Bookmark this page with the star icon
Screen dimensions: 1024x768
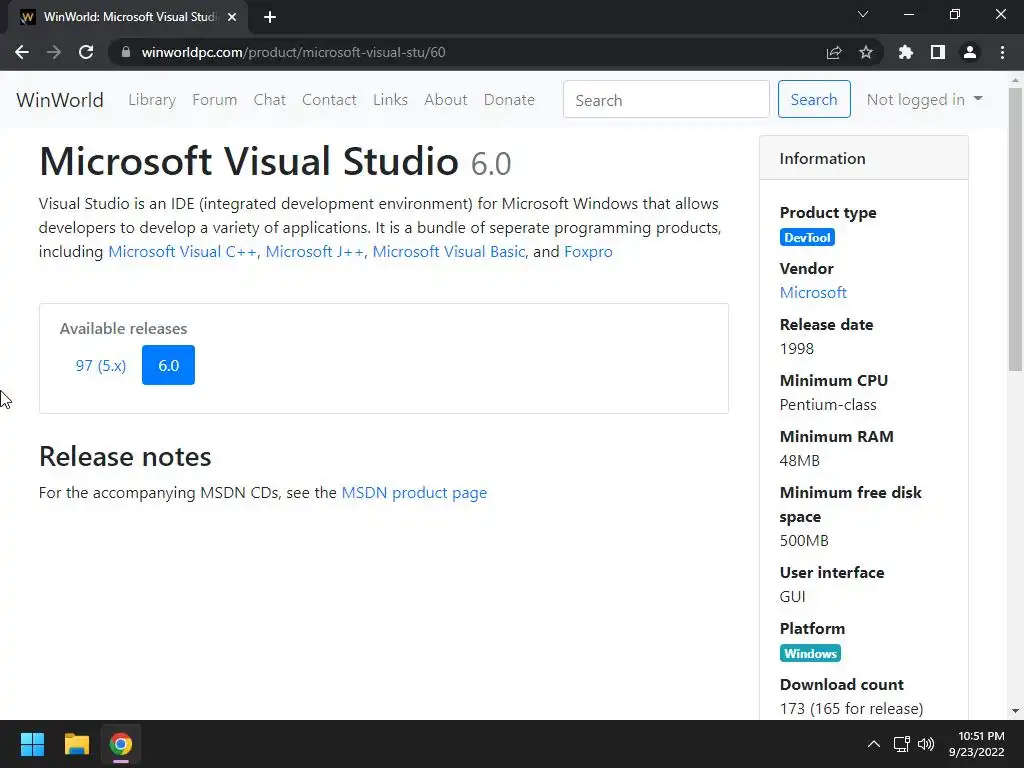coord(866,52)
